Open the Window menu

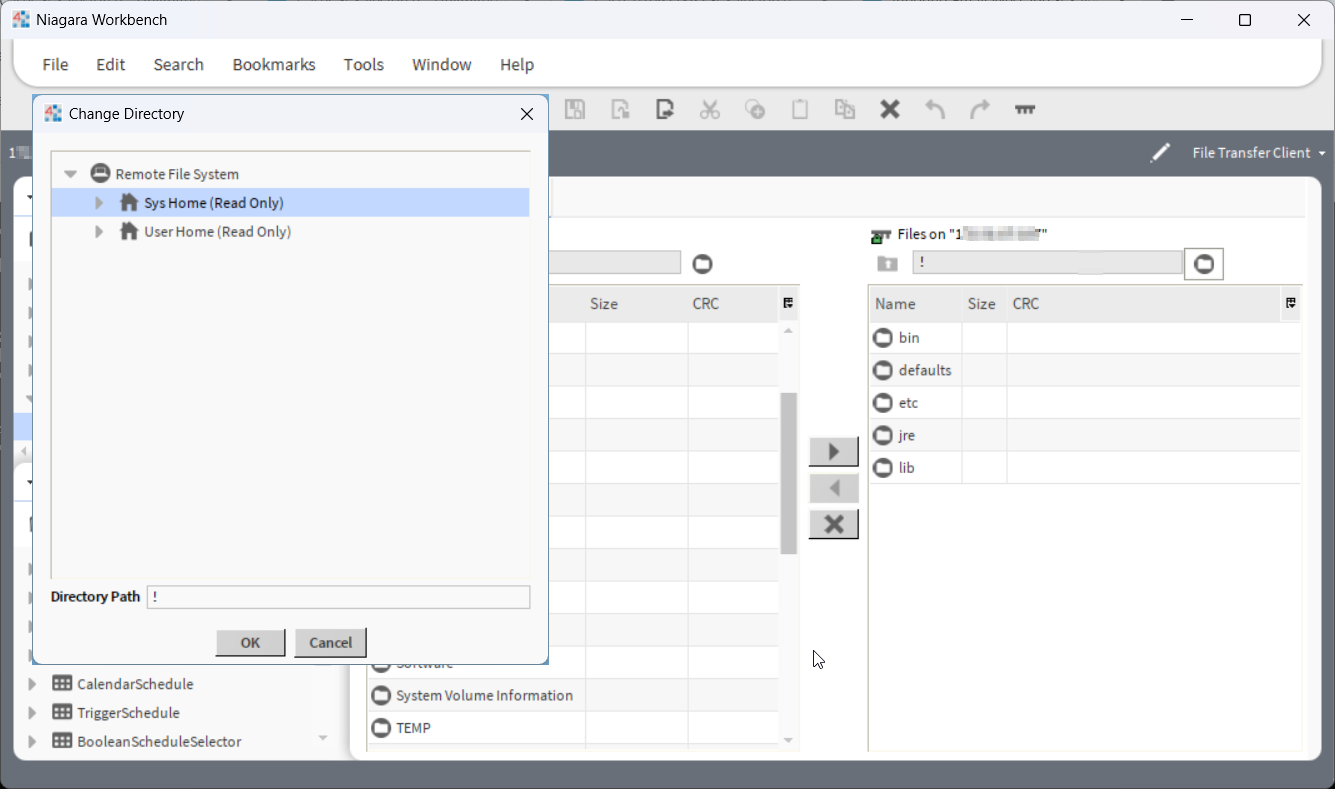point(442,64)
